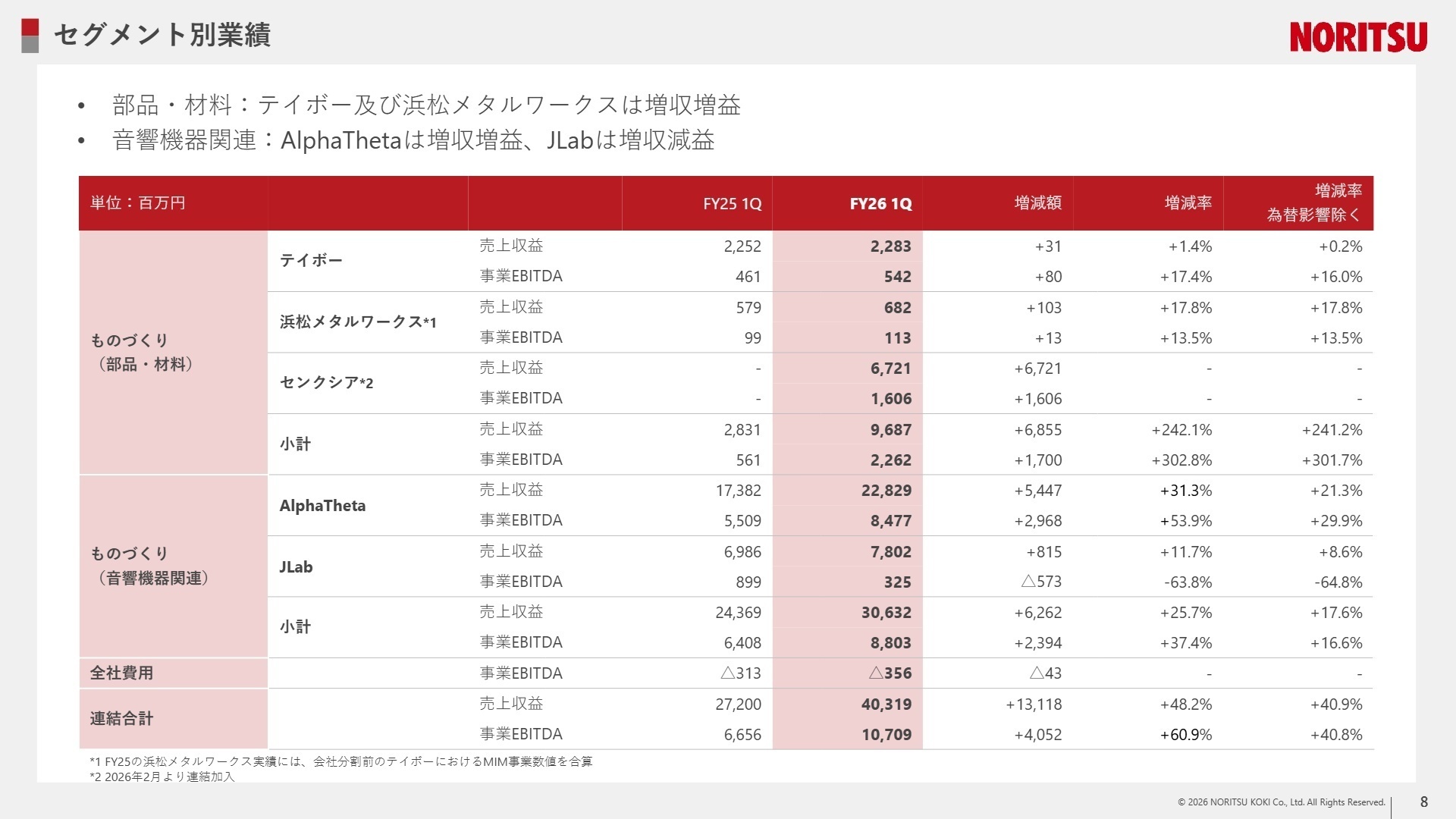Click value +13,118 consolidated change
Viewport: 1456px width, 819px height.
click(x=1034, y=704)
